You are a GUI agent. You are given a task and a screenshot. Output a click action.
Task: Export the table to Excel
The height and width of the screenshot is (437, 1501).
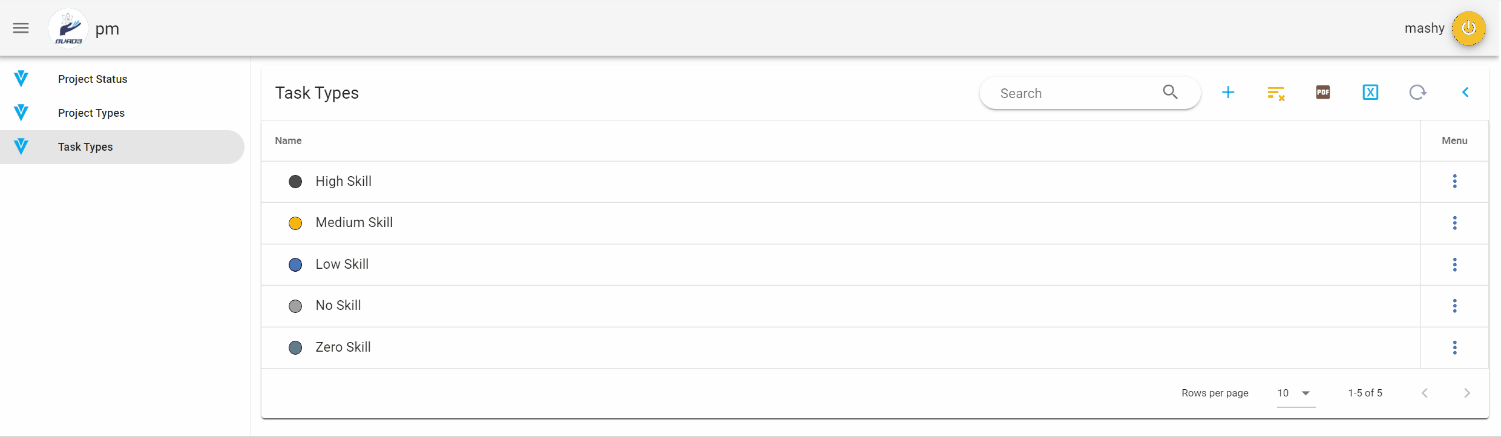(x=1370, y=93)
